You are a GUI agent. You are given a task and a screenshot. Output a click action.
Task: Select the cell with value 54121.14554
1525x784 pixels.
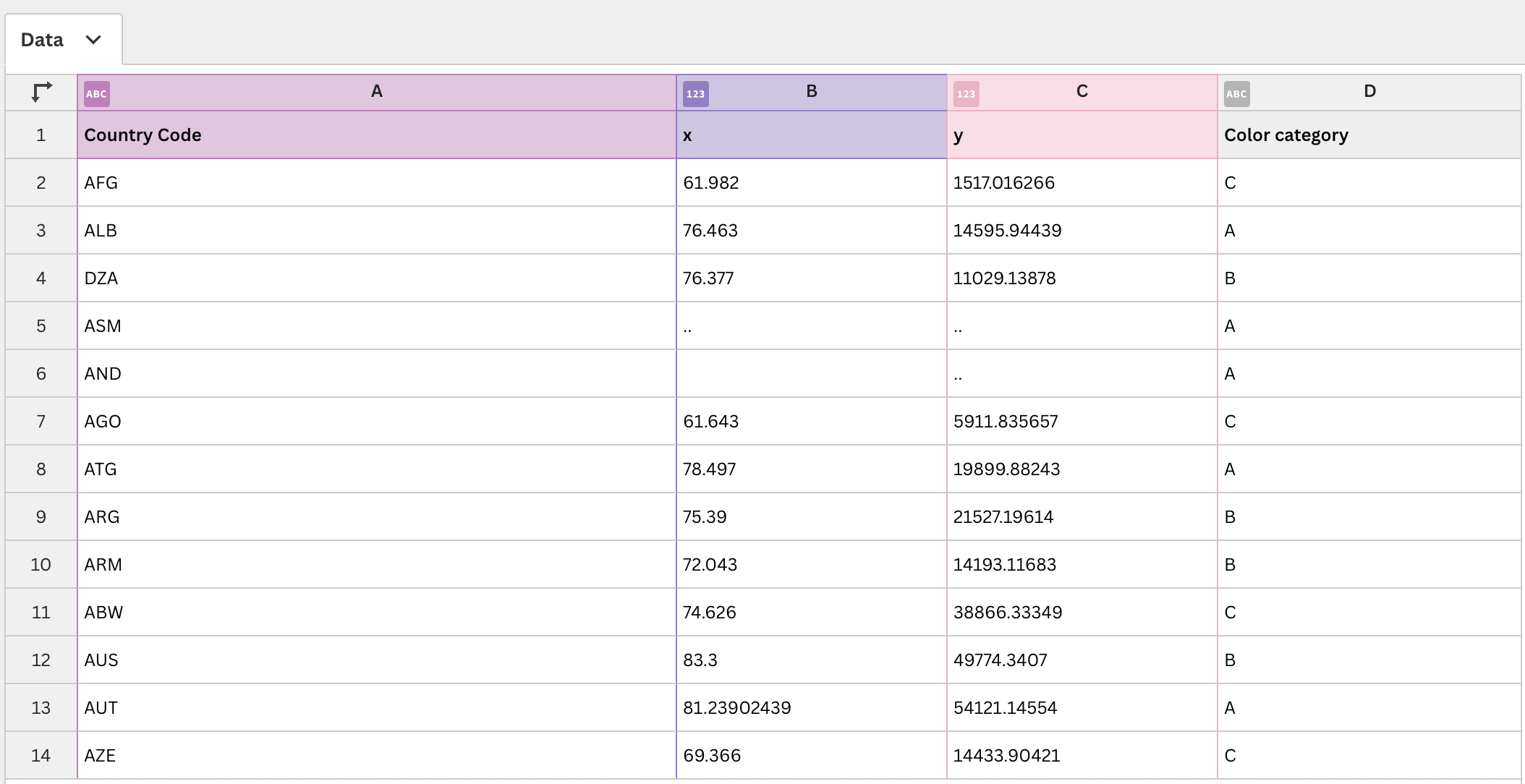pos(1082,708)
